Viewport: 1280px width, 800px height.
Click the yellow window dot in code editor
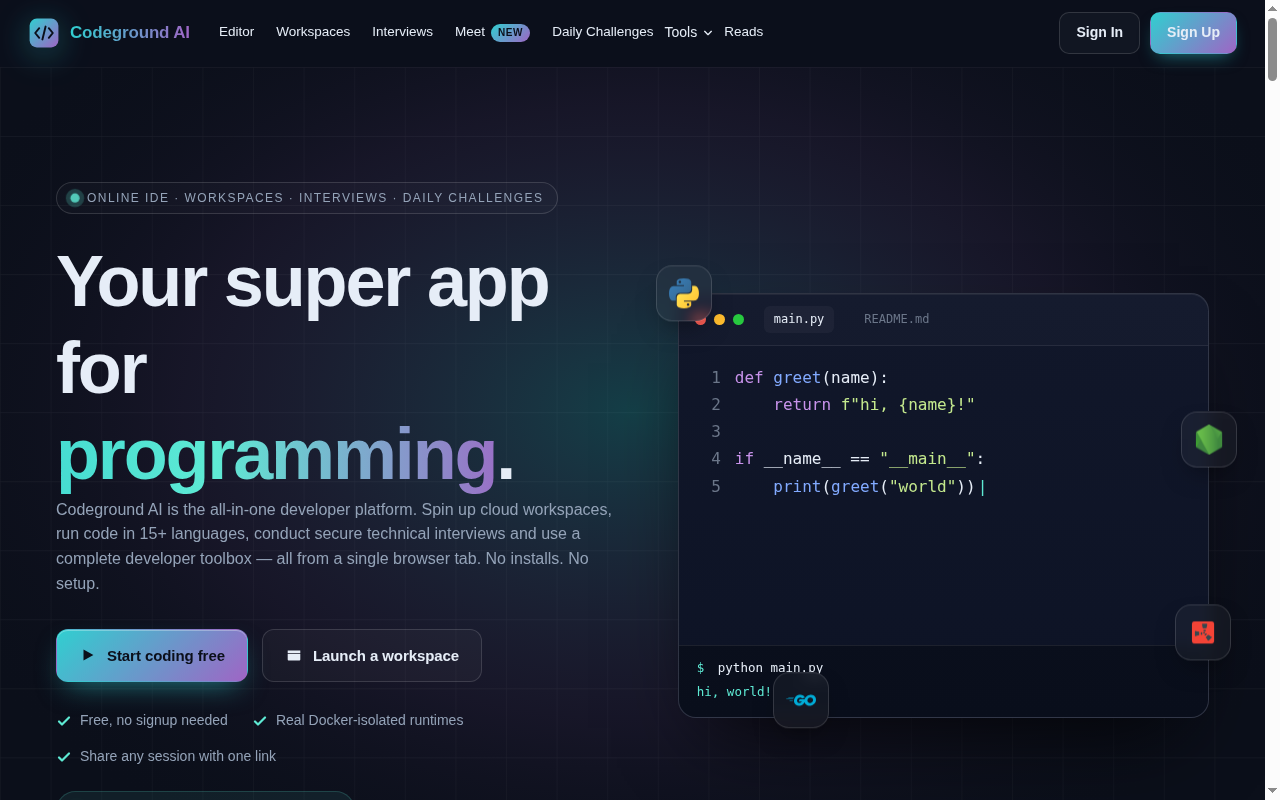[x=719, y=319]
